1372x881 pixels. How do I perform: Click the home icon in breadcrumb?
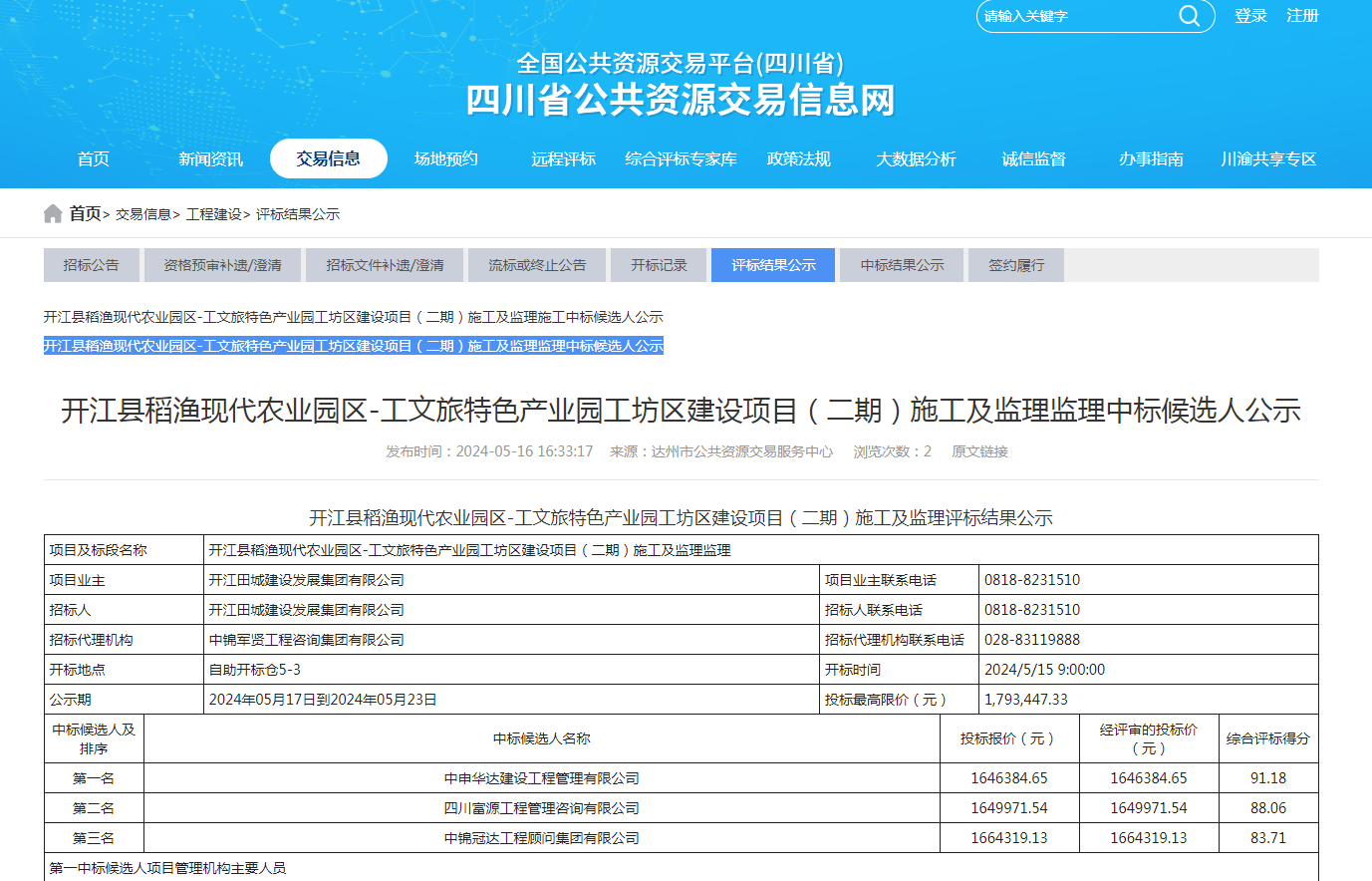coord(53,214)
